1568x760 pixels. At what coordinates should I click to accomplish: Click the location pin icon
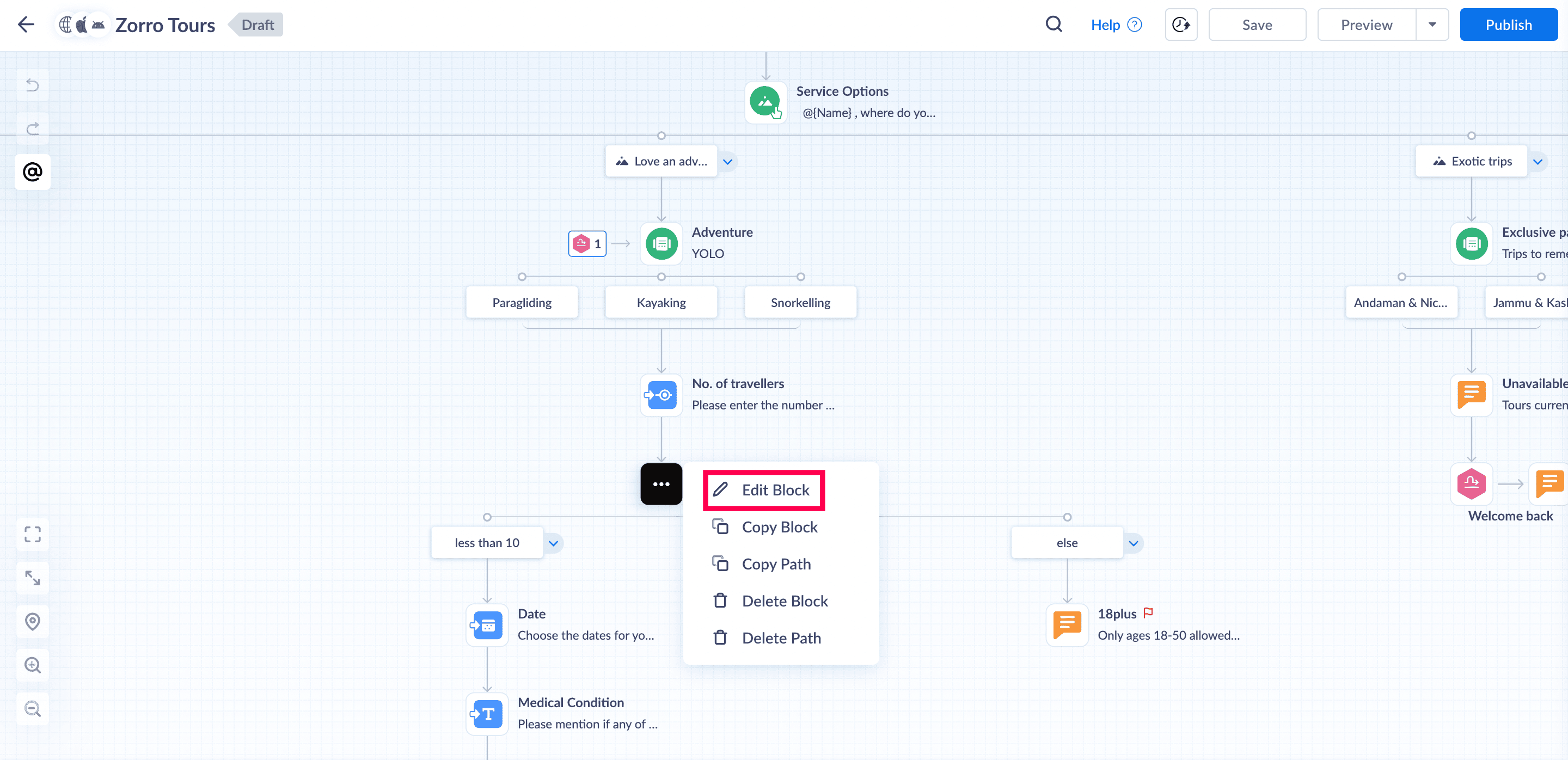point(33,621)
